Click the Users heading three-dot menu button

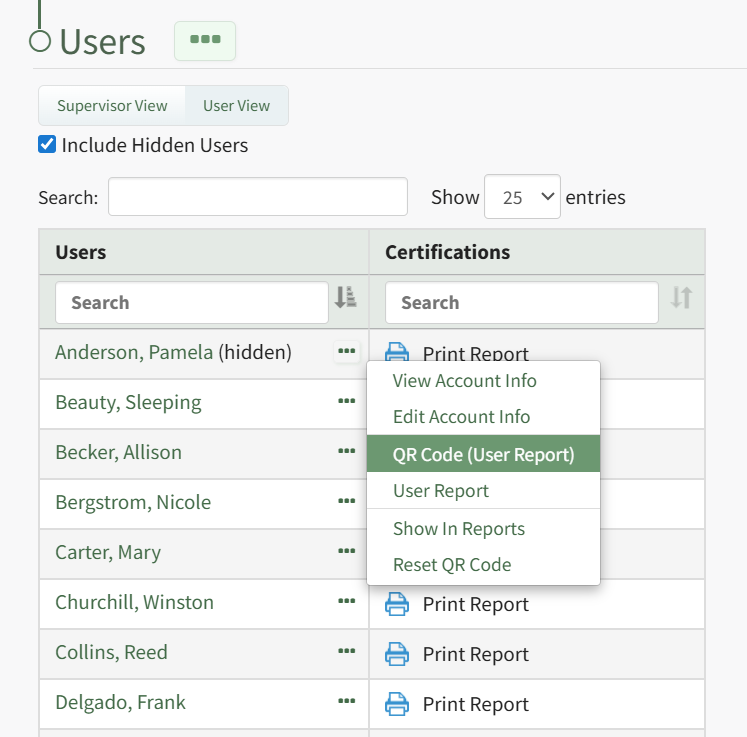205,41
